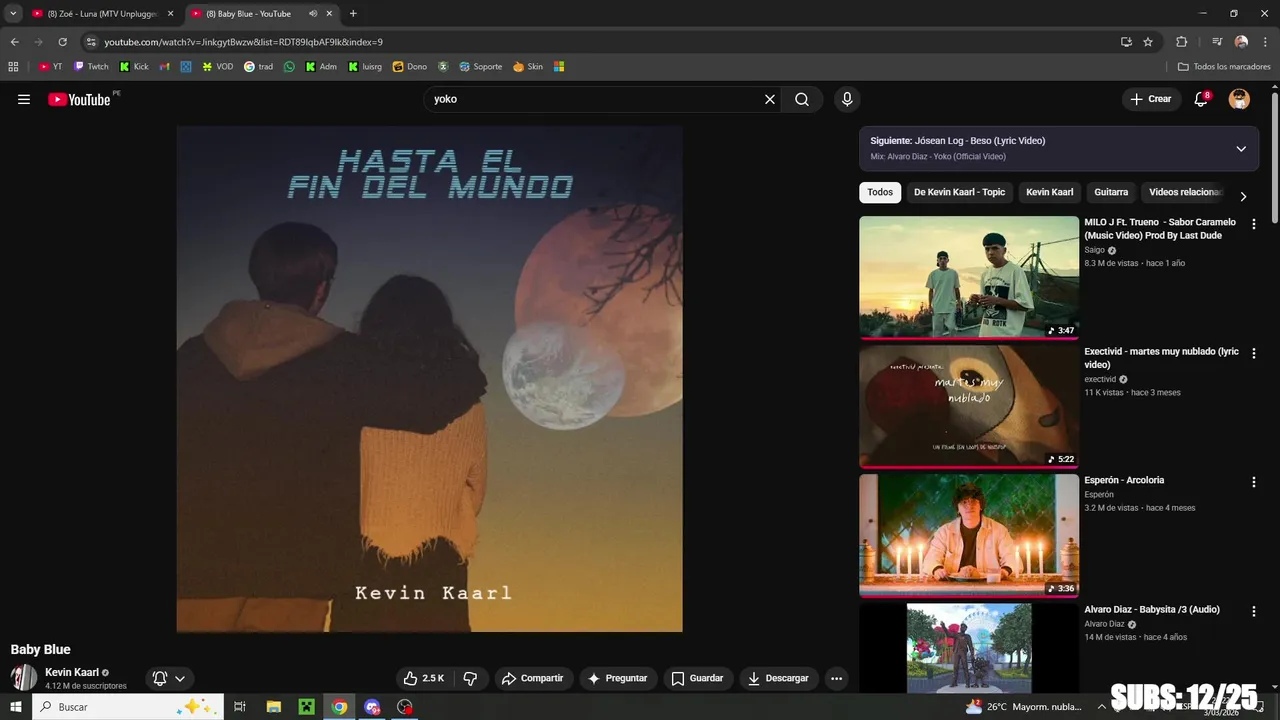This screenshot has width=1280, height=720.
Task: Open the Saigo channel link
Action: 1095,250
